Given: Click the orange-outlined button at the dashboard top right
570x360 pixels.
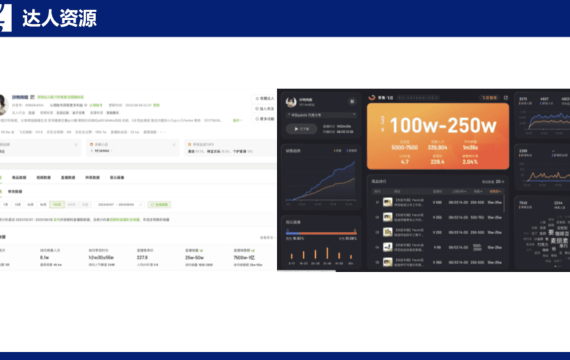Looking at the screenshot, I should pos(489,98).
